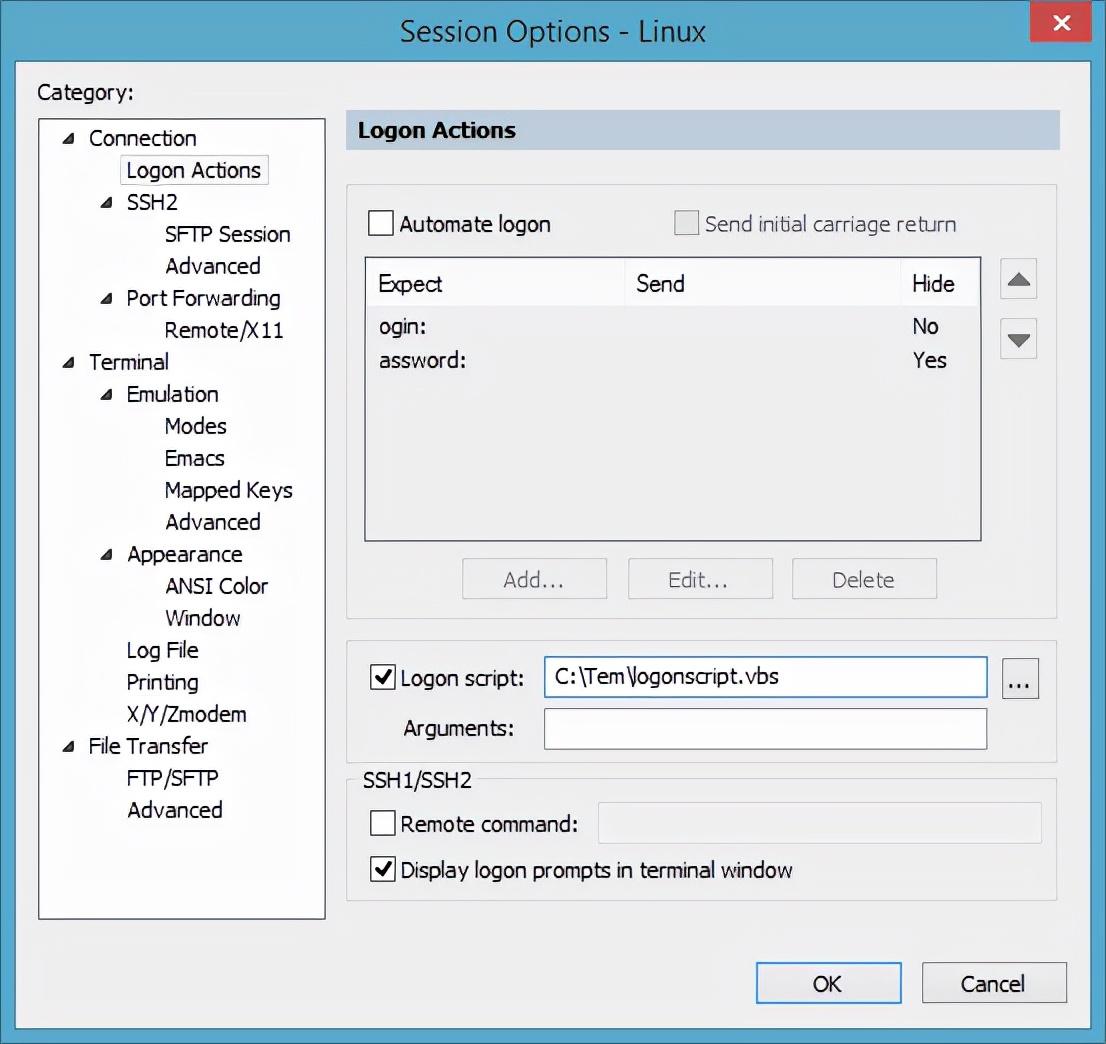
Task: Select Logon Actions category
Action: click(x=194, y=170)
